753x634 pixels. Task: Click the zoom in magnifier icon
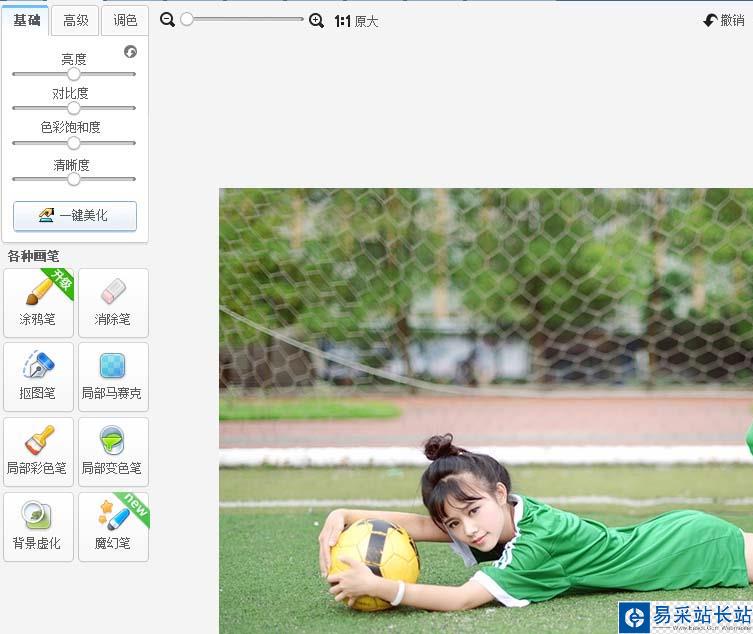(316, 20)
